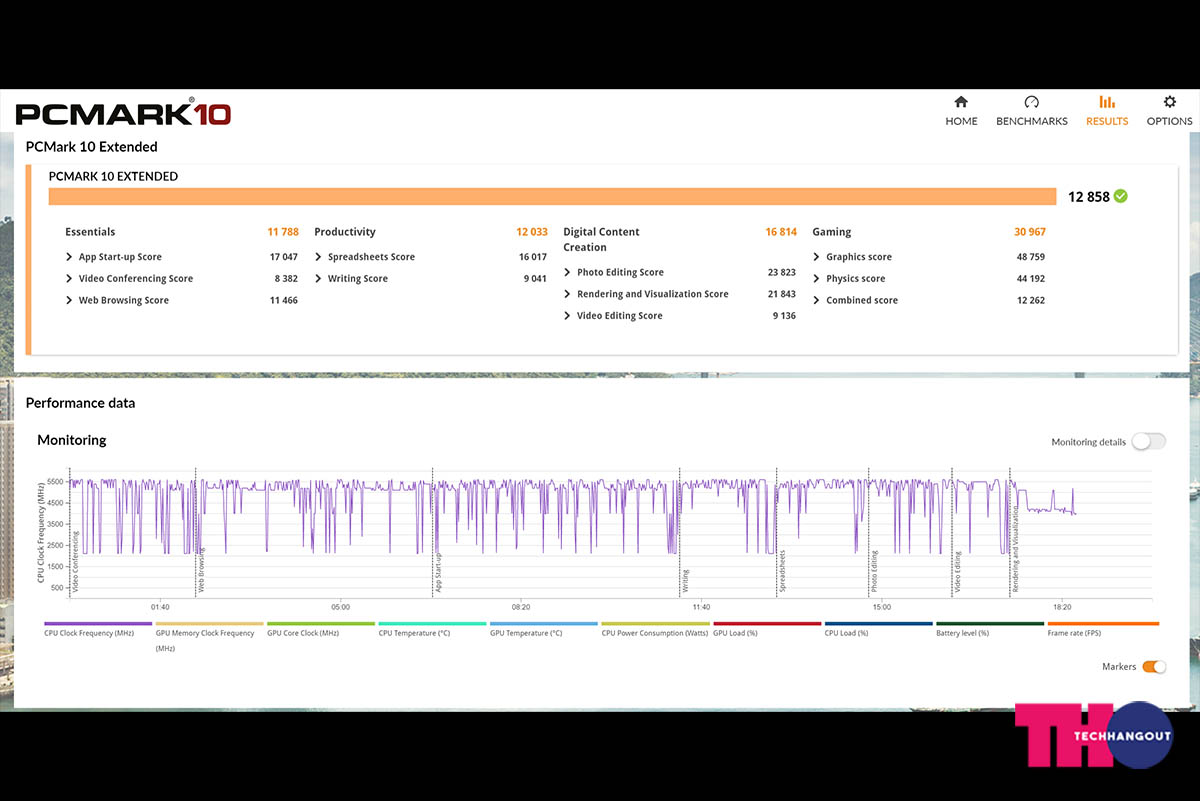The height and width of the screenshot is (801, 1200).
Task: Click the Video Editing chart marker
Action: click(x=957, y=573)
